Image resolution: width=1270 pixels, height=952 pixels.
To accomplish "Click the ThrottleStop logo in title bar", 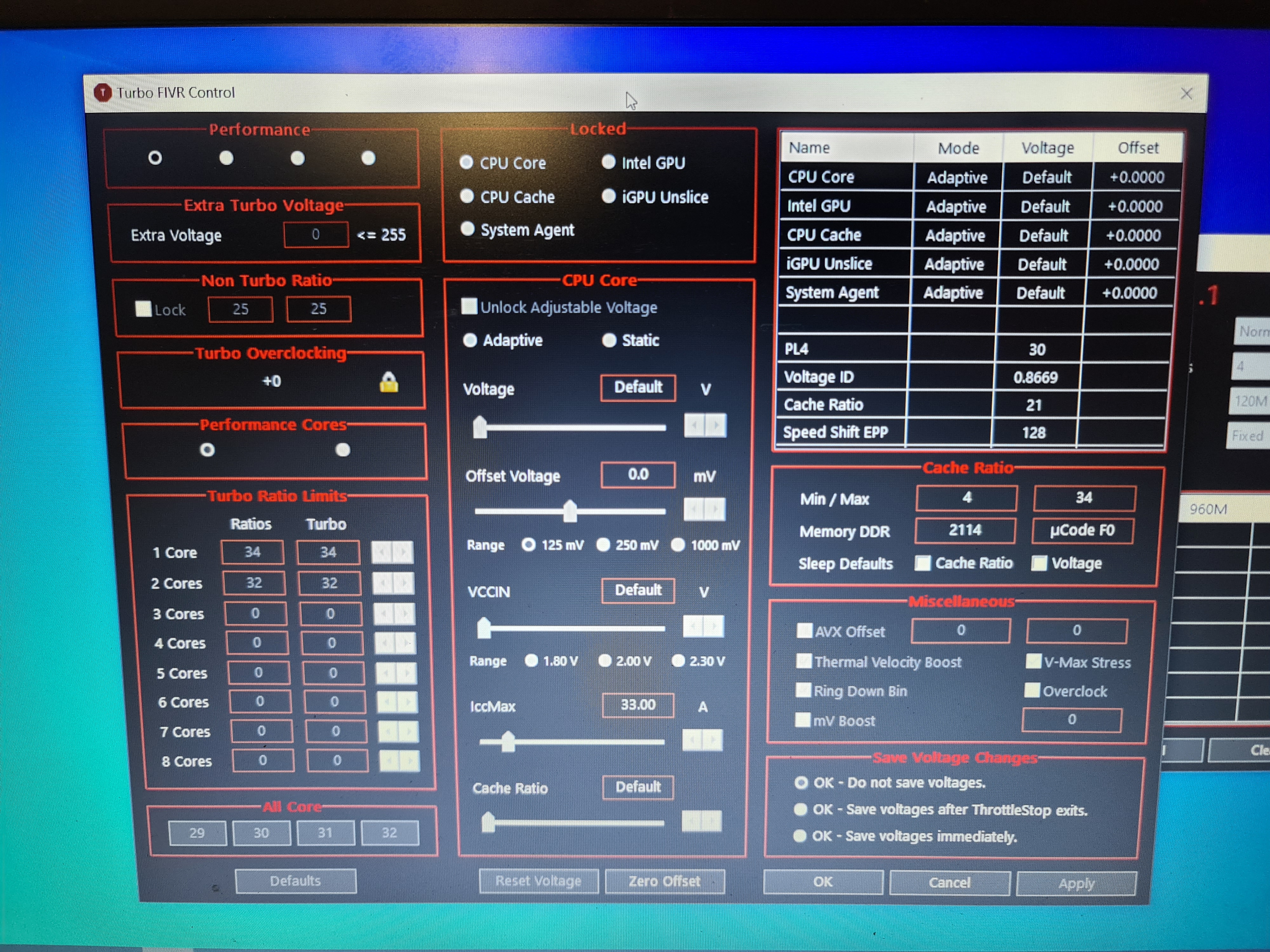I will (102, 92).
